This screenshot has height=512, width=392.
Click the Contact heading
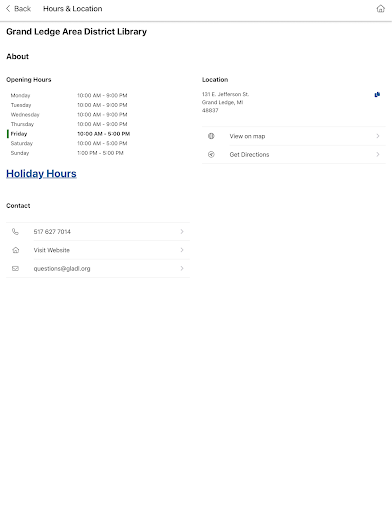tap(18, 206)
